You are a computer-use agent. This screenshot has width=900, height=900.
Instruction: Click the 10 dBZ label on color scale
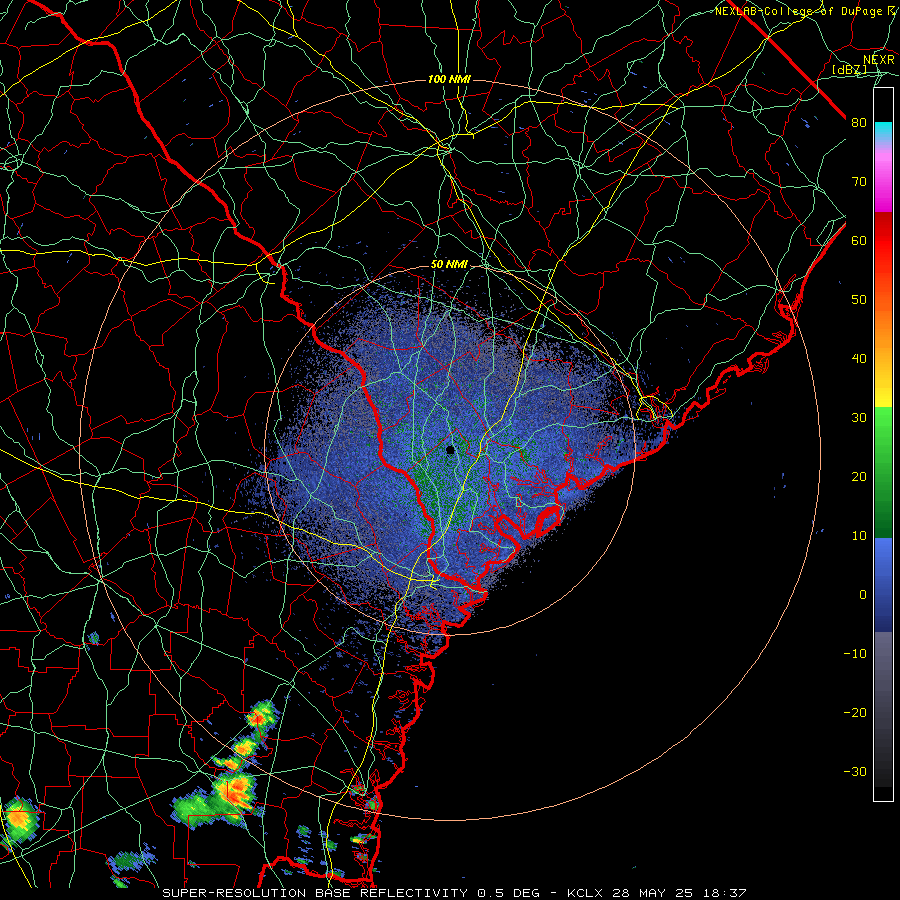coord(859,536)
